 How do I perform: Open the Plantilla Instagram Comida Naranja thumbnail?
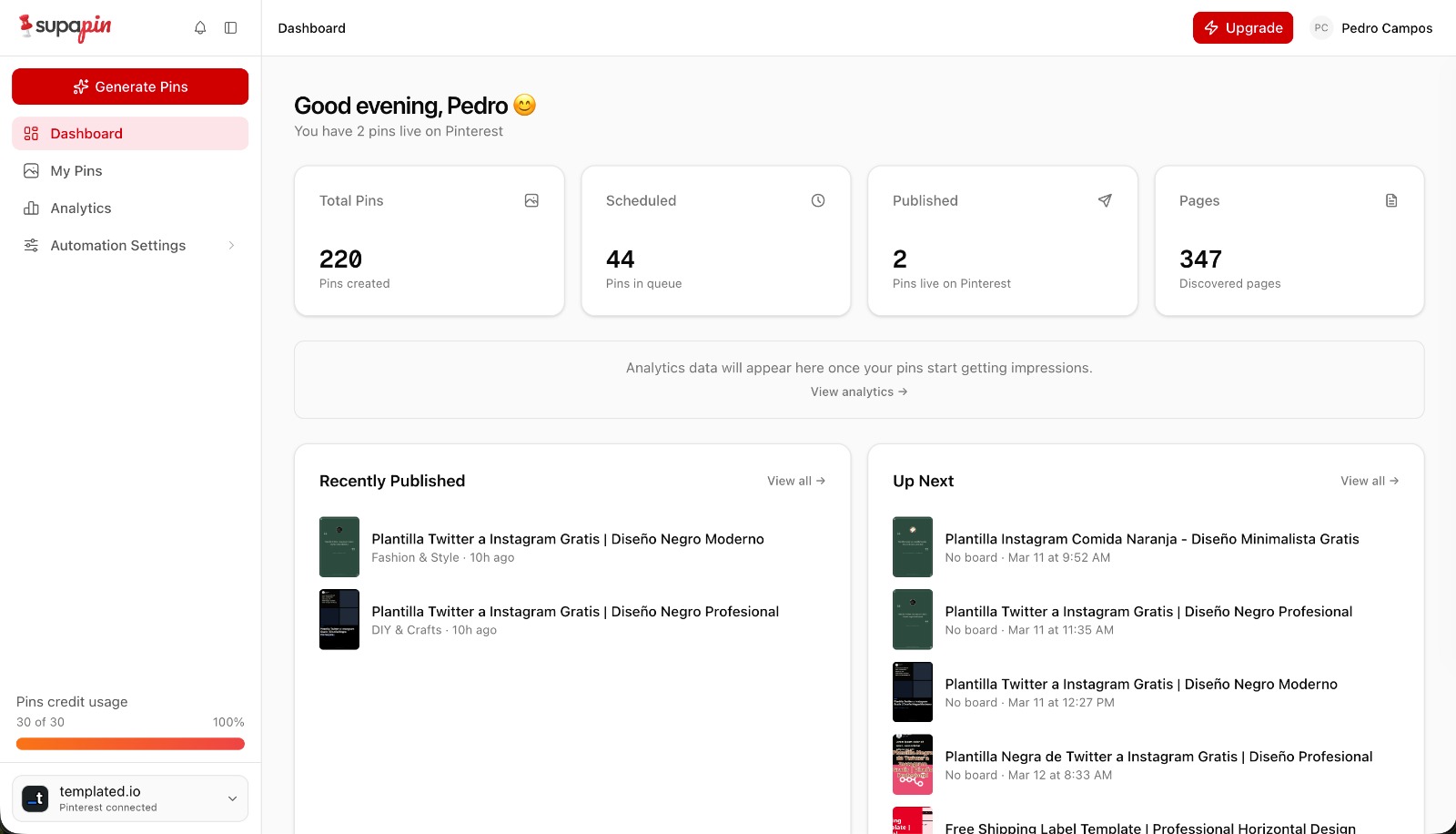click(912, 547)
